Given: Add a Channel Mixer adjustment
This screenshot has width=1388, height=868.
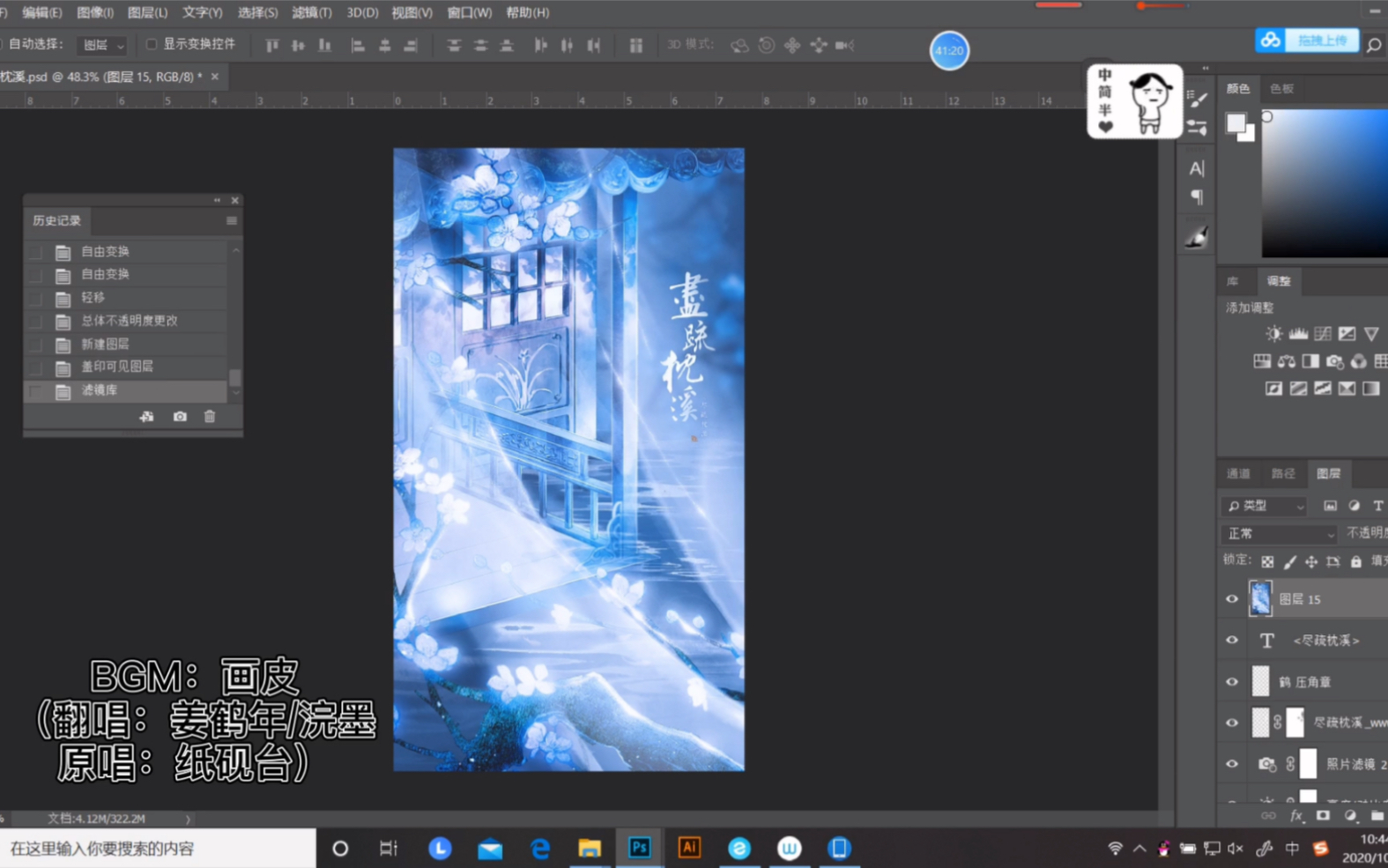Looking at the screenshot, I should click(1358, 361).
